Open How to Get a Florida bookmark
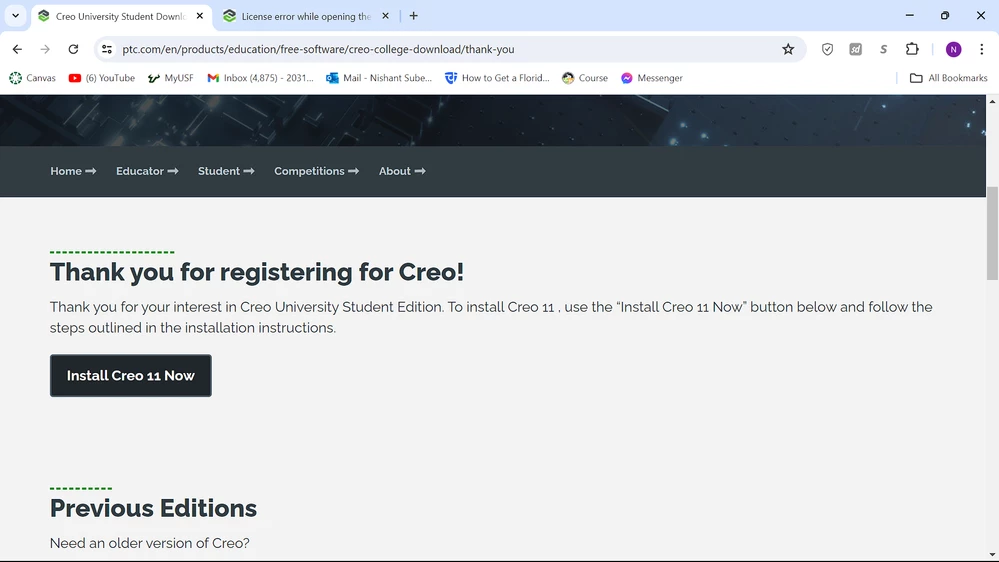The image size is (999, 562). [x=497, y=78]
